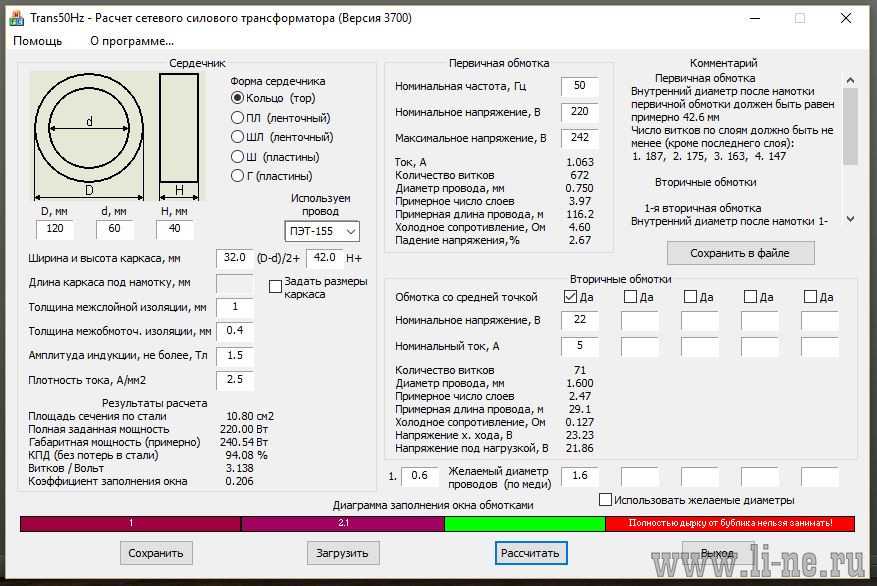
Task: Click the Толщина межслойной изоляции field
Action: [x=235, y=307]
